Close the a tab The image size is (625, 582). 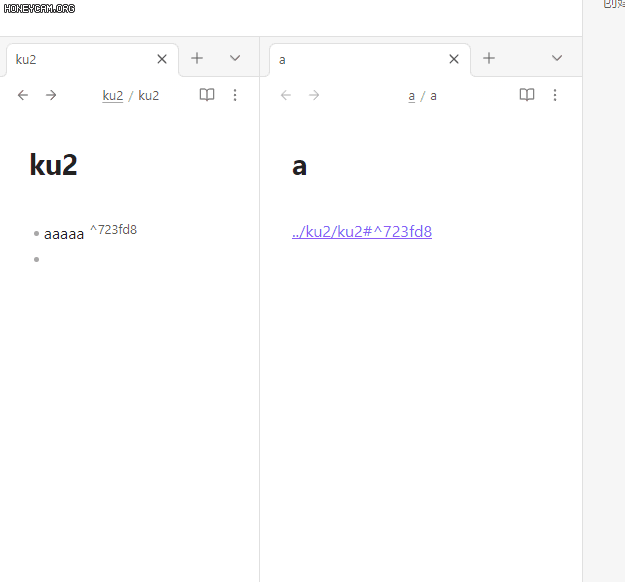point(454,59)
